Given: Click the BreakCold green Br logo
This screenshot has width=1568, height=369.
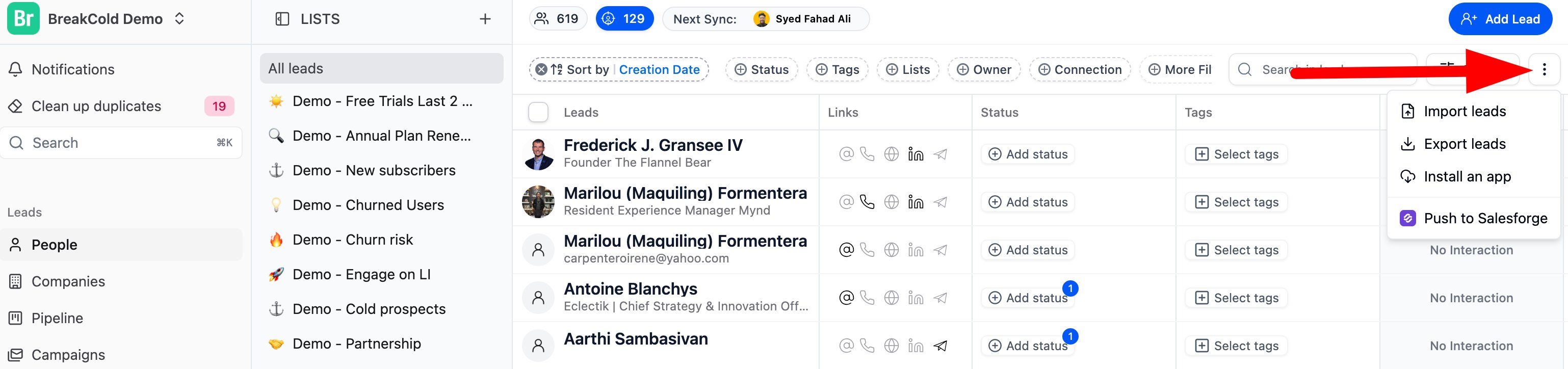Looking at the screenshot, I should [23, 18].
